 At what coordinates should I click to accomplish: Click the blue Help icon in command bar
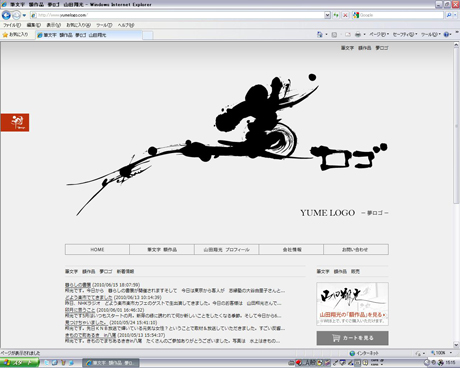[x=447, y=34]
